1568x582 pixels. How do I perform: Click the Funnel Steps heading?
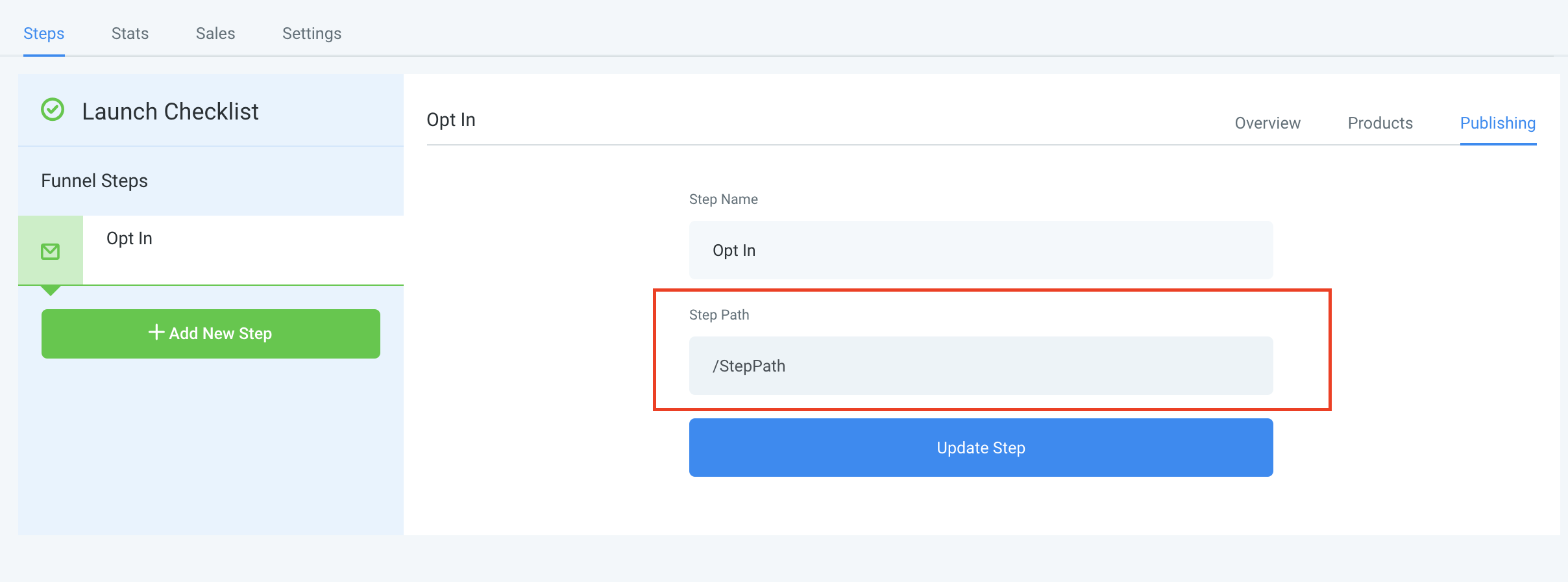tap(94, 181)
